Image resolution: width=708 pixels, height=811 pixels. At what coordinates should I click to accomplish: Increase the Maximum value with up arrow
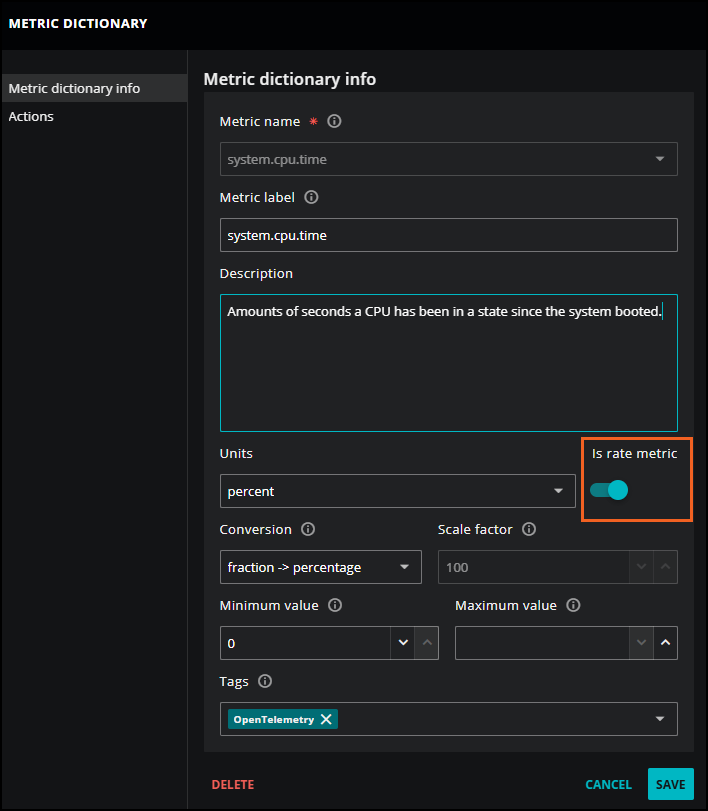(x=666, y=642)
